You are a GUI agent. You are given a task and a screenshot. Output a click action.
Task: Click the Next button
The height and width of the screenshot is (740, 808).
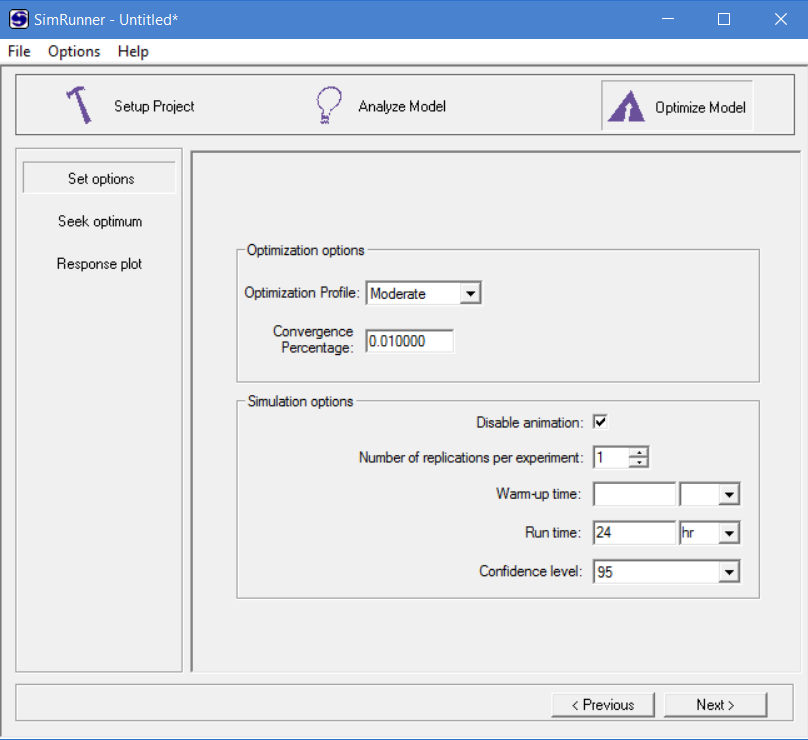pyautogui.click(x=715, y=704)
